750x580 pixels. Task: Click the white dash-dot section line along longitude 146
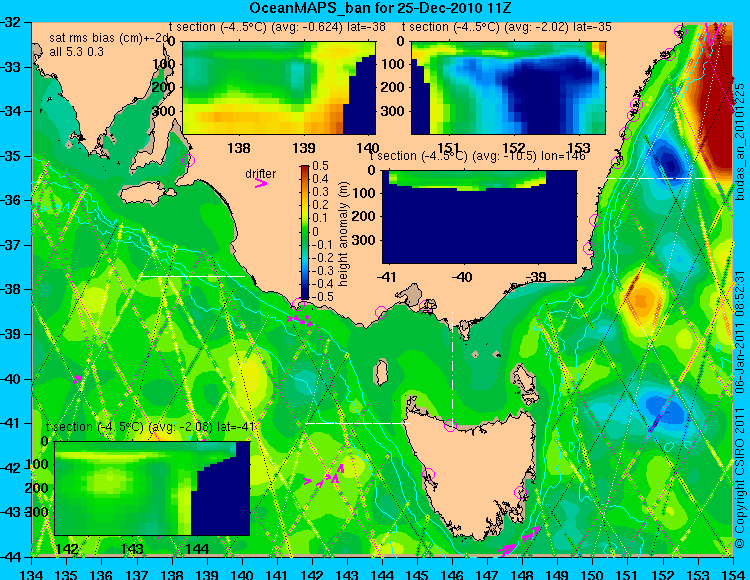[x=452, y=368]
